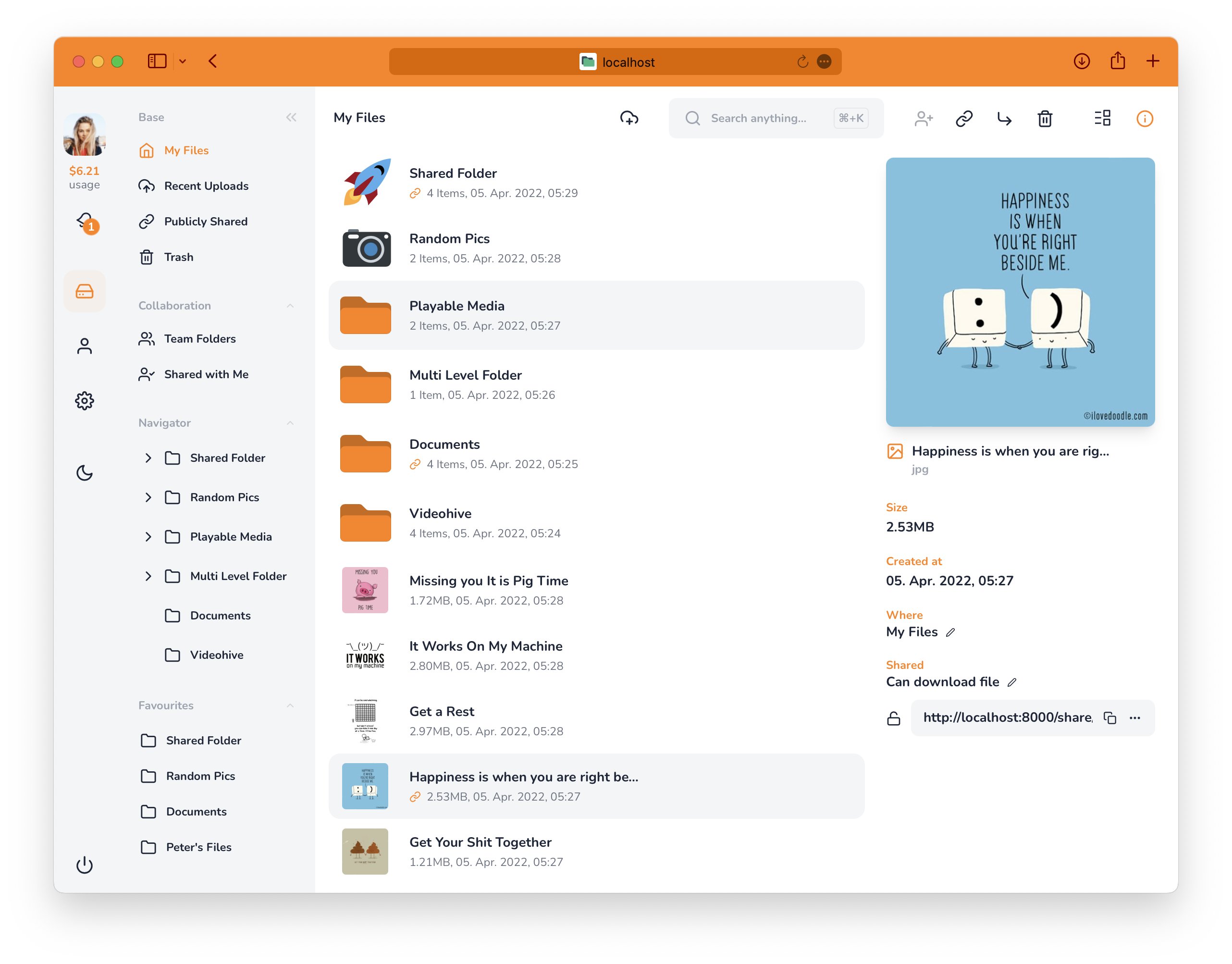Switch the file list layout view
This screenshot has height=964, width=1232.
pyautogui.click(x=1102, y=119)
